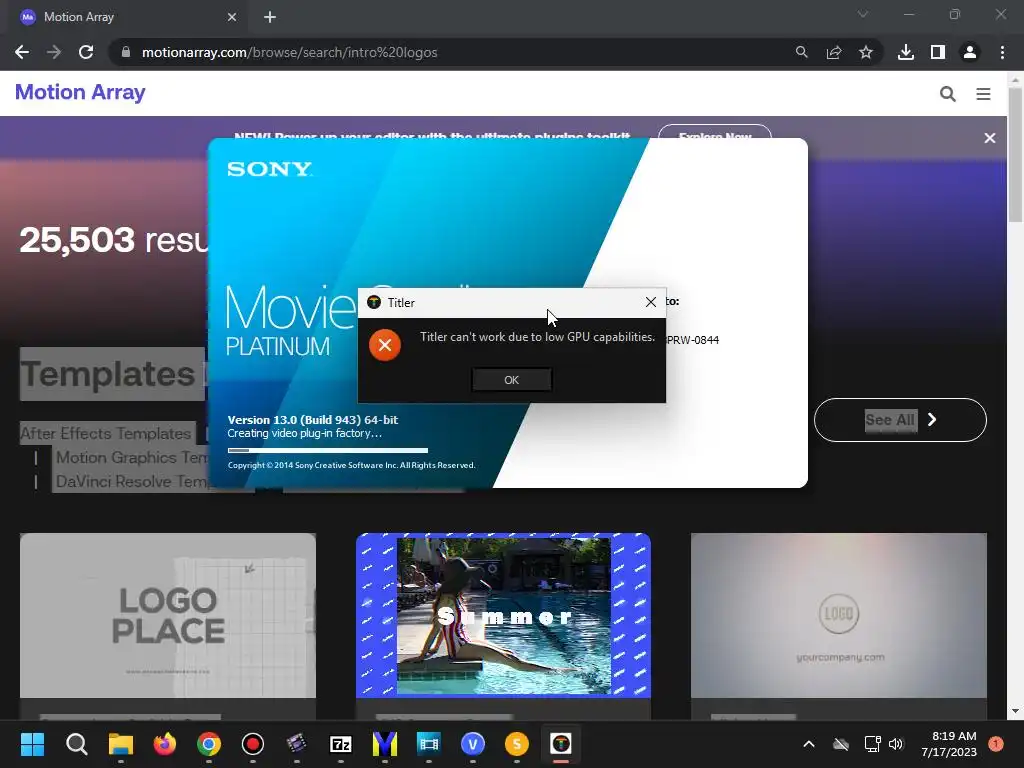1024x768 pixels.
Task: Click the red error icon in Titler dialog
Action: coord(385,345)
